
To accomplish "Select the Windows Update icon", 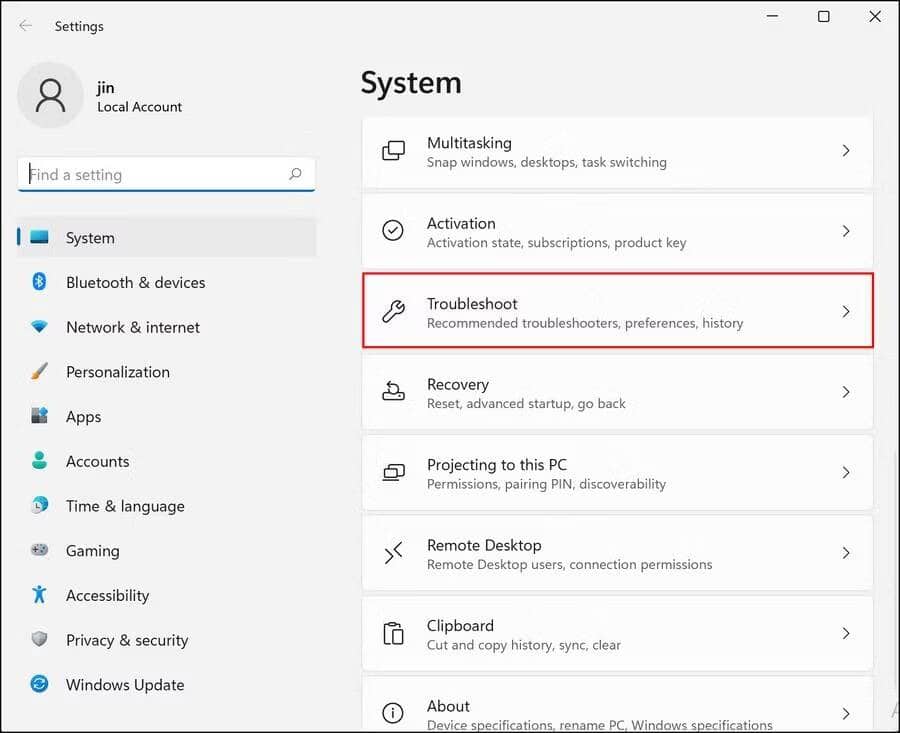I will click(38, 685).
